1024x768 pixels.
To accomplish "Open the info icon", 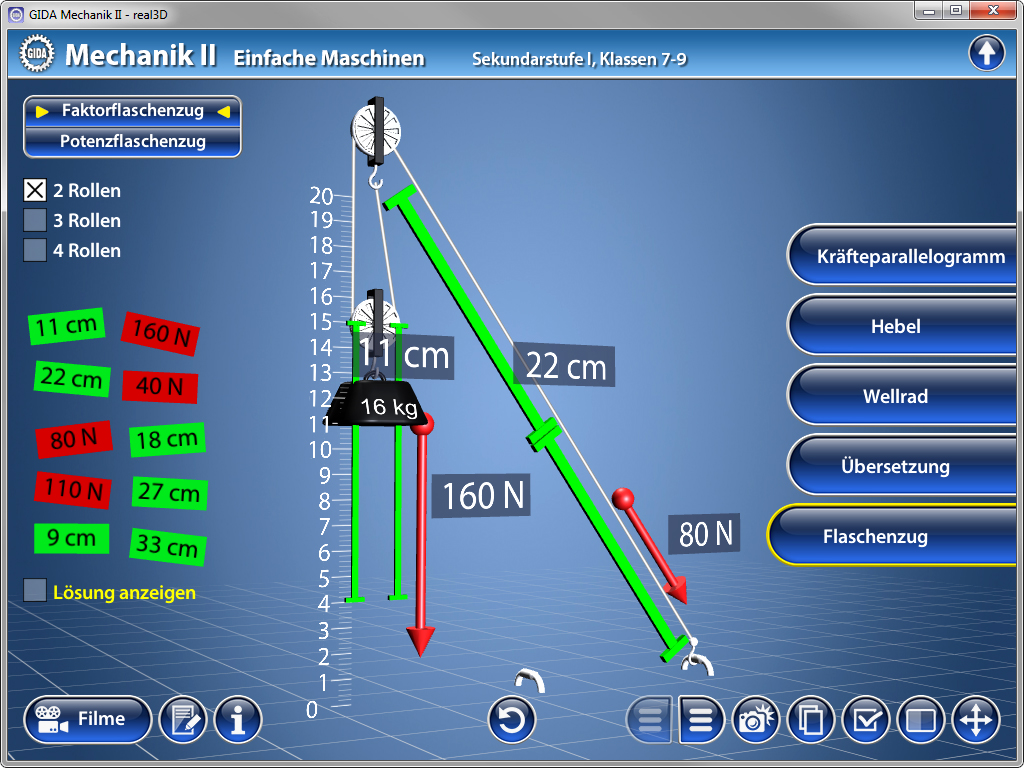I will (x=238, y=720).
